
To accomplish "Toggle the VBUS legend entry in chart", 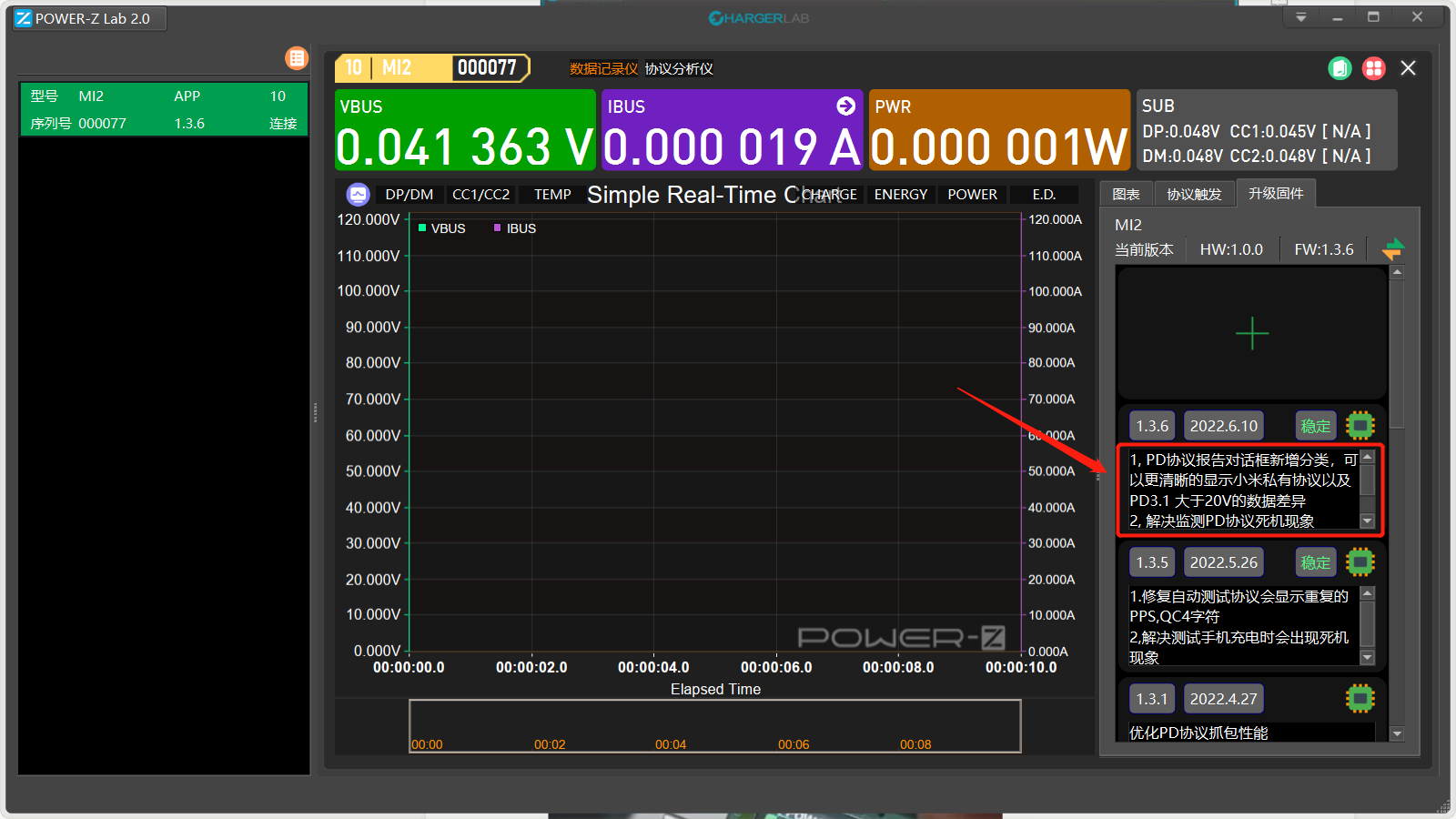I will [x=442, y=228].
